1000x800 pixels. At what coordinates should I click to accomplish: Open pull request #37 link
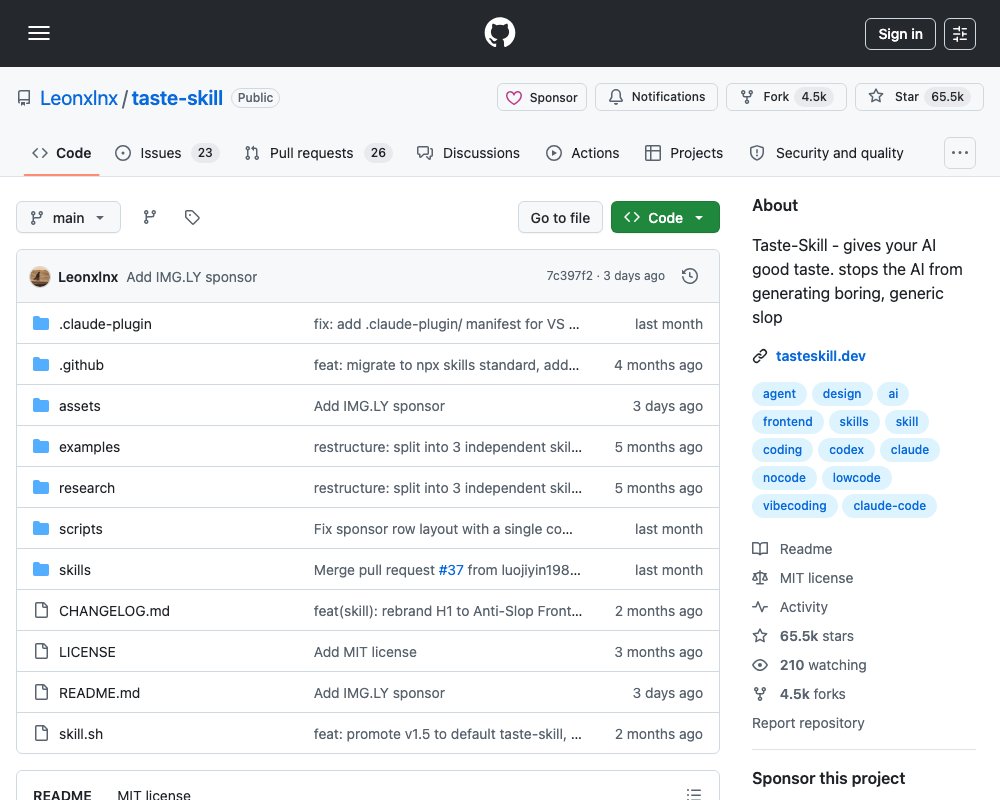451,570
